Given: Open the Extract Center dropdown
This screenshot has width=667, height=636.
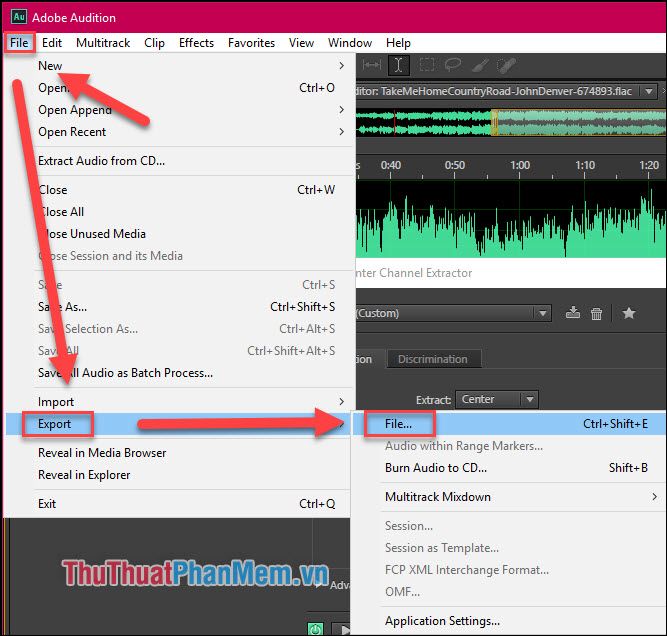Looking at the screenshot, I should click(x=497, y=399).
